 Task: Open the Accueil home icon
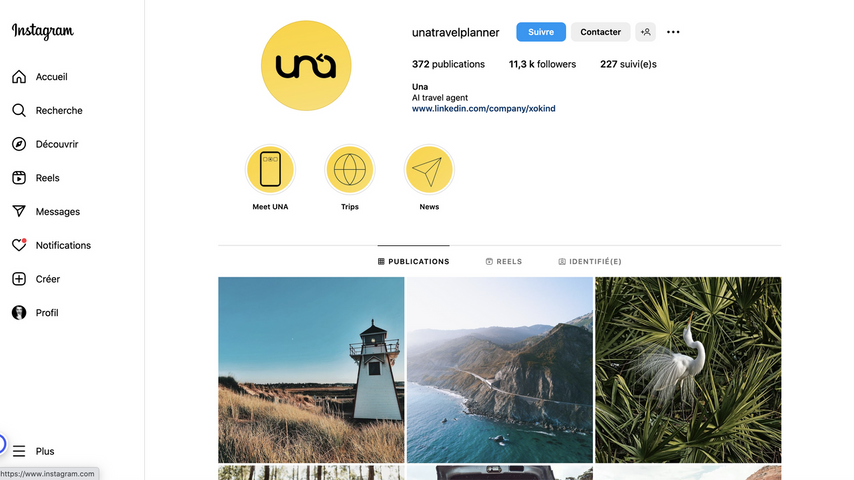point(19,77)
